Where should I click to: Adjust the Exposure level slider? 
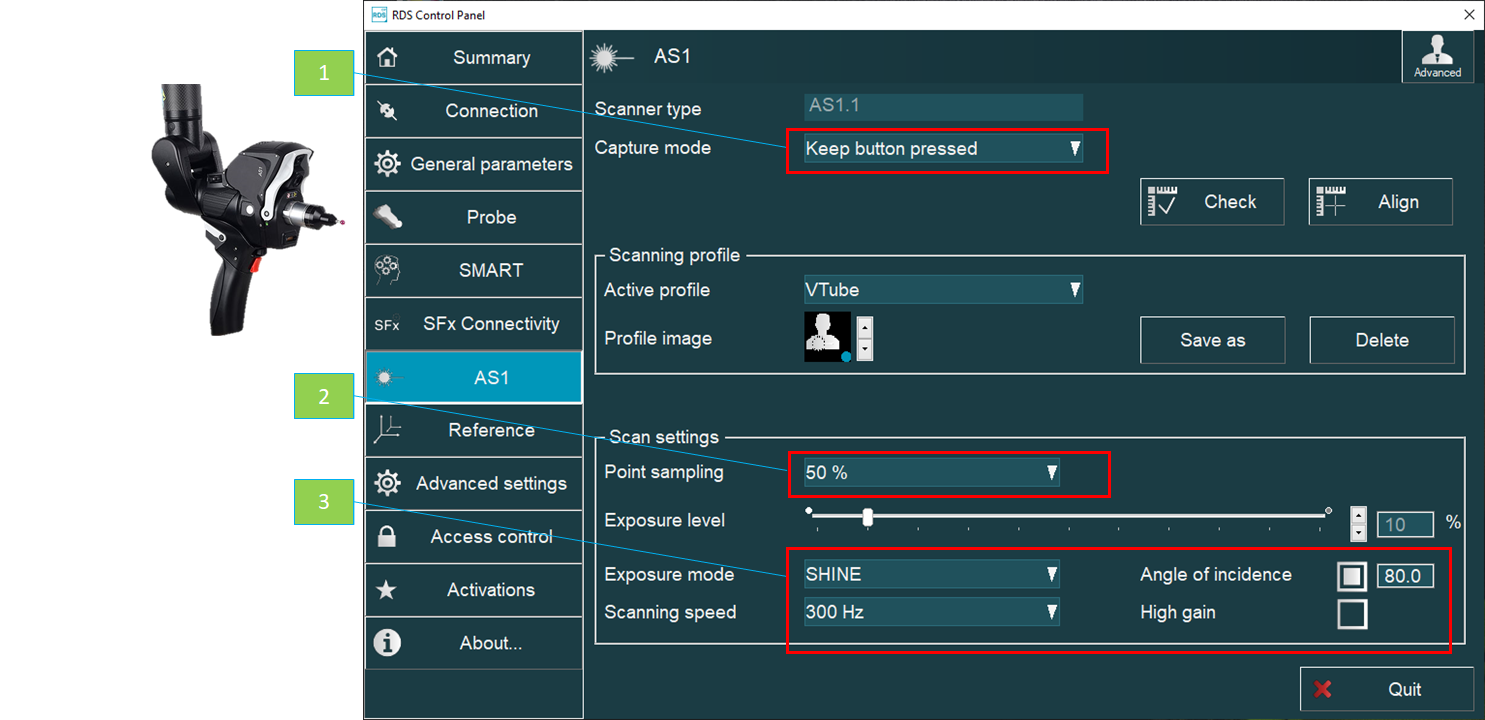tap(866, 517)
